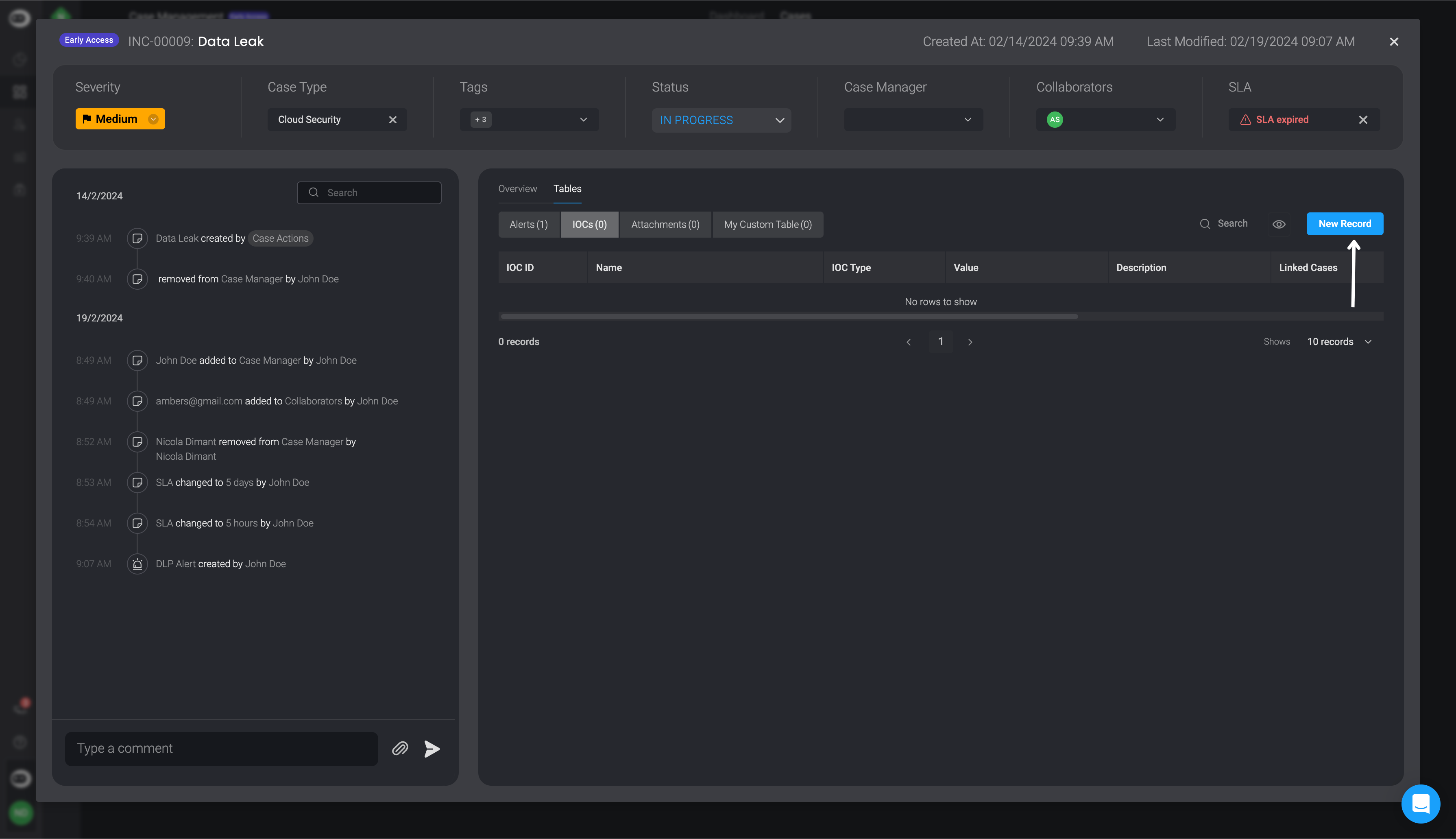Open the Attachments (0) table tab
The height and width of the screenshot is (839, 1456).
pos(665,225)
